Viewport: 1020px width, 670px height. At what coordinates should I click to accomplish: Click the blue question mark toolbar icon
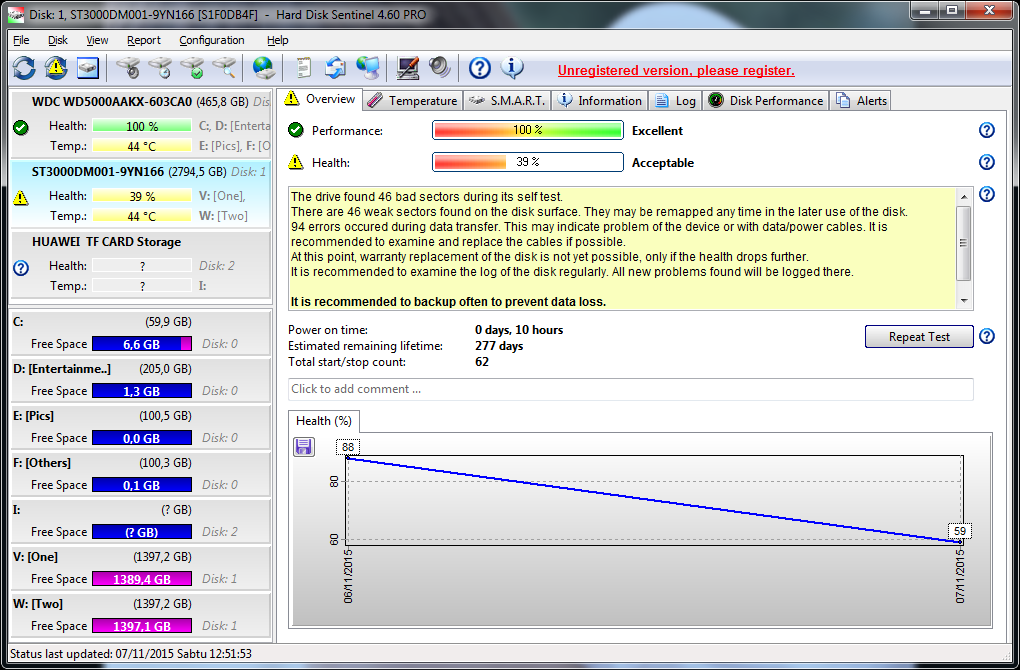point(479,68)
